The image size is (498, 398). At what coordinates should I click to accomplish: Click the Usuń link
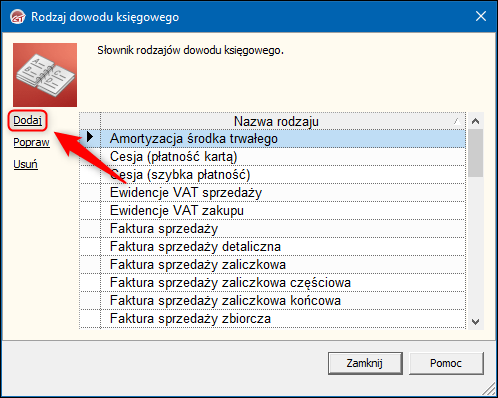pos(25,164)
